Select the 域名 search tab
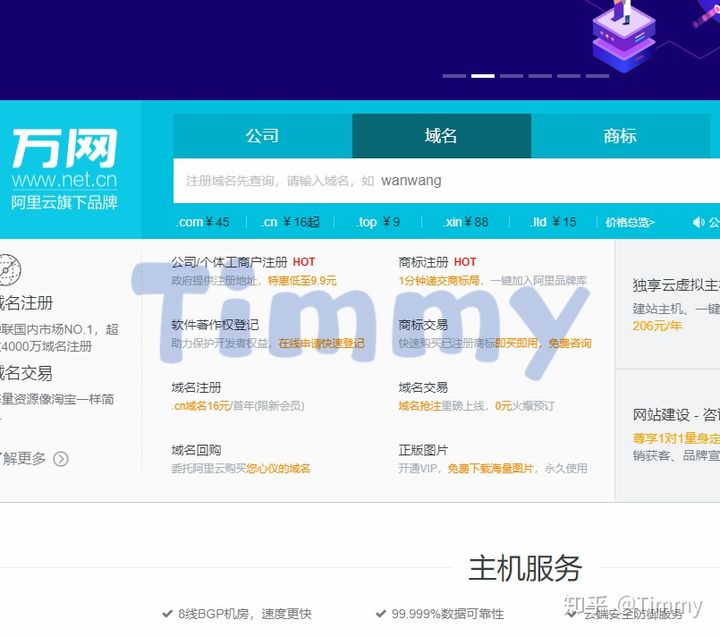 click(441, 136)
